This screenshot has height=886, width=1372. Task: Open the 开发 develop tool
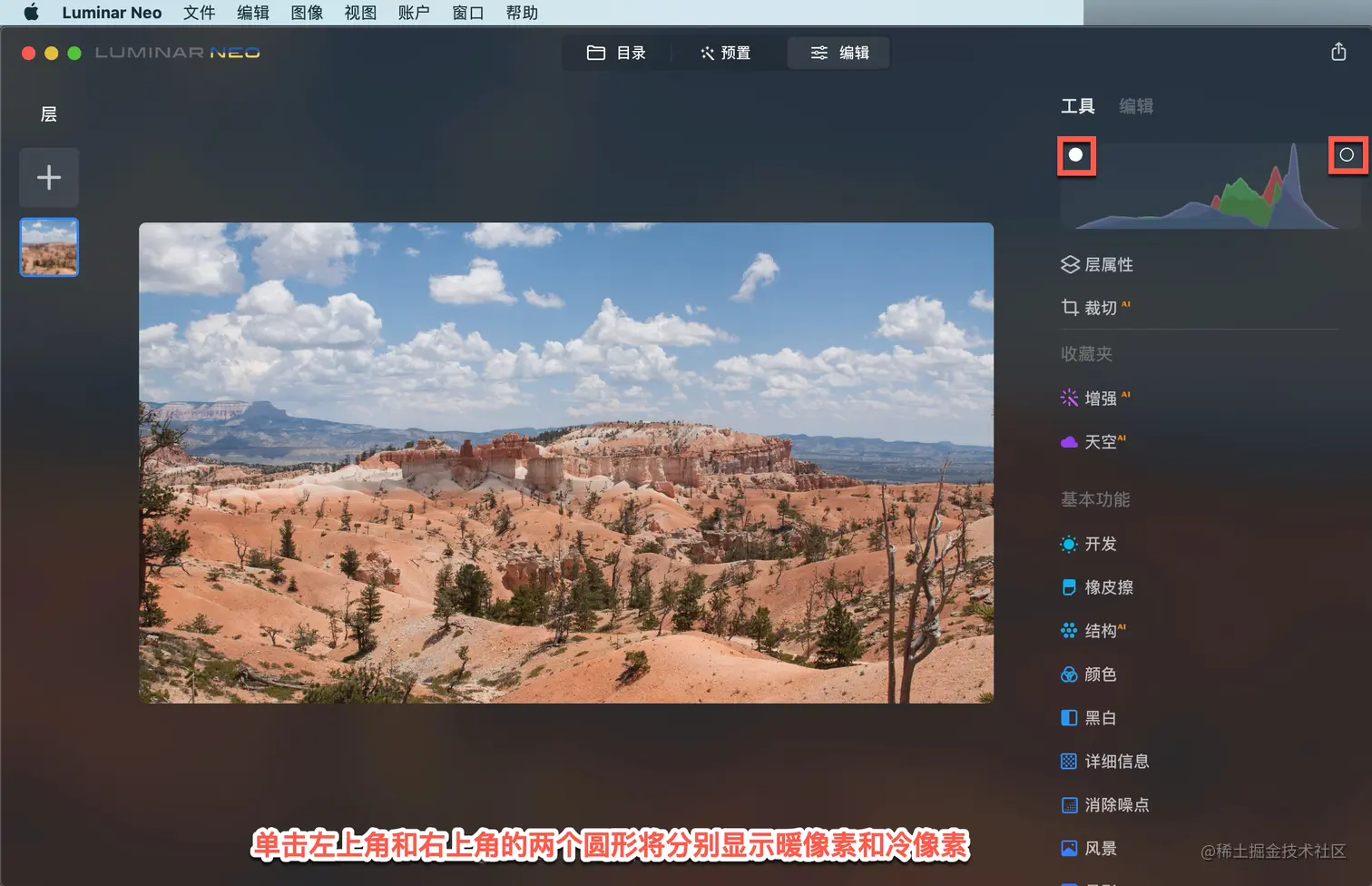tap(1089, 544)
